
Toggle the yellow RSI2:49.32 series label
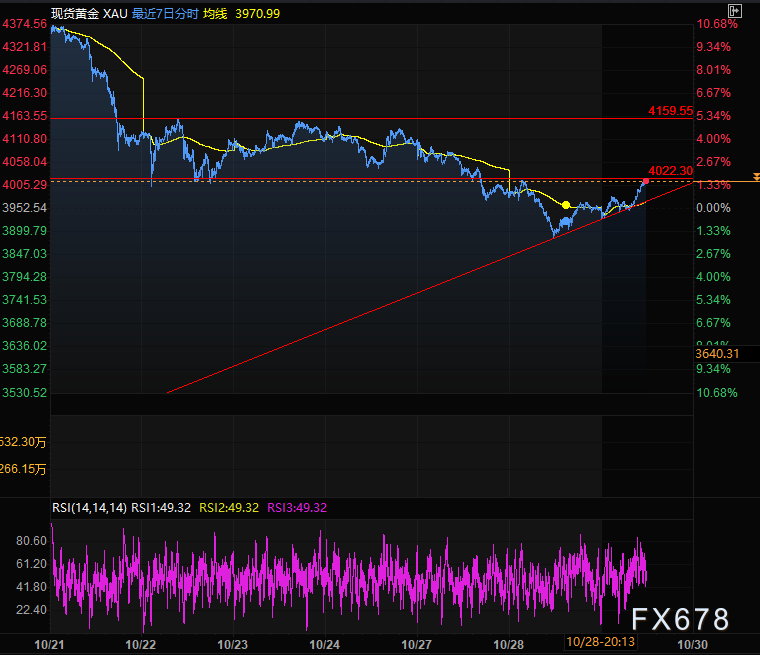click(x=231, y=508)
